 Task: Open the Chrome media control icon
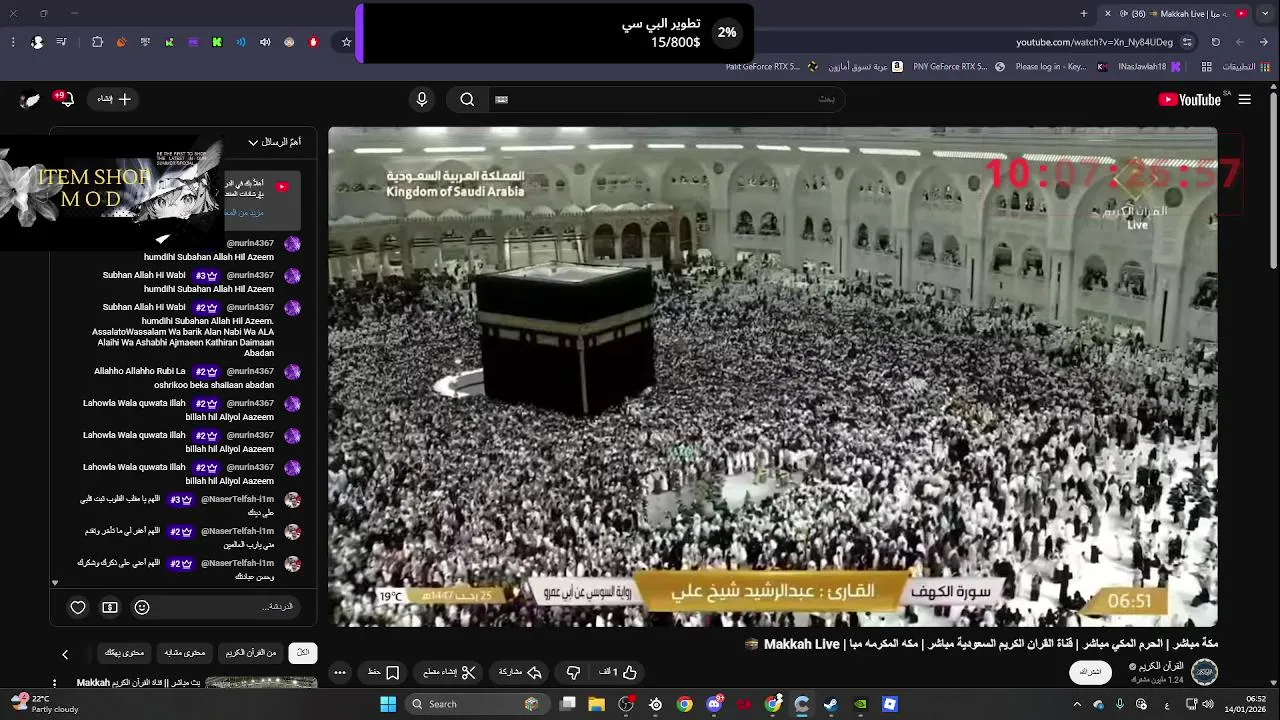tap(61, 42)
